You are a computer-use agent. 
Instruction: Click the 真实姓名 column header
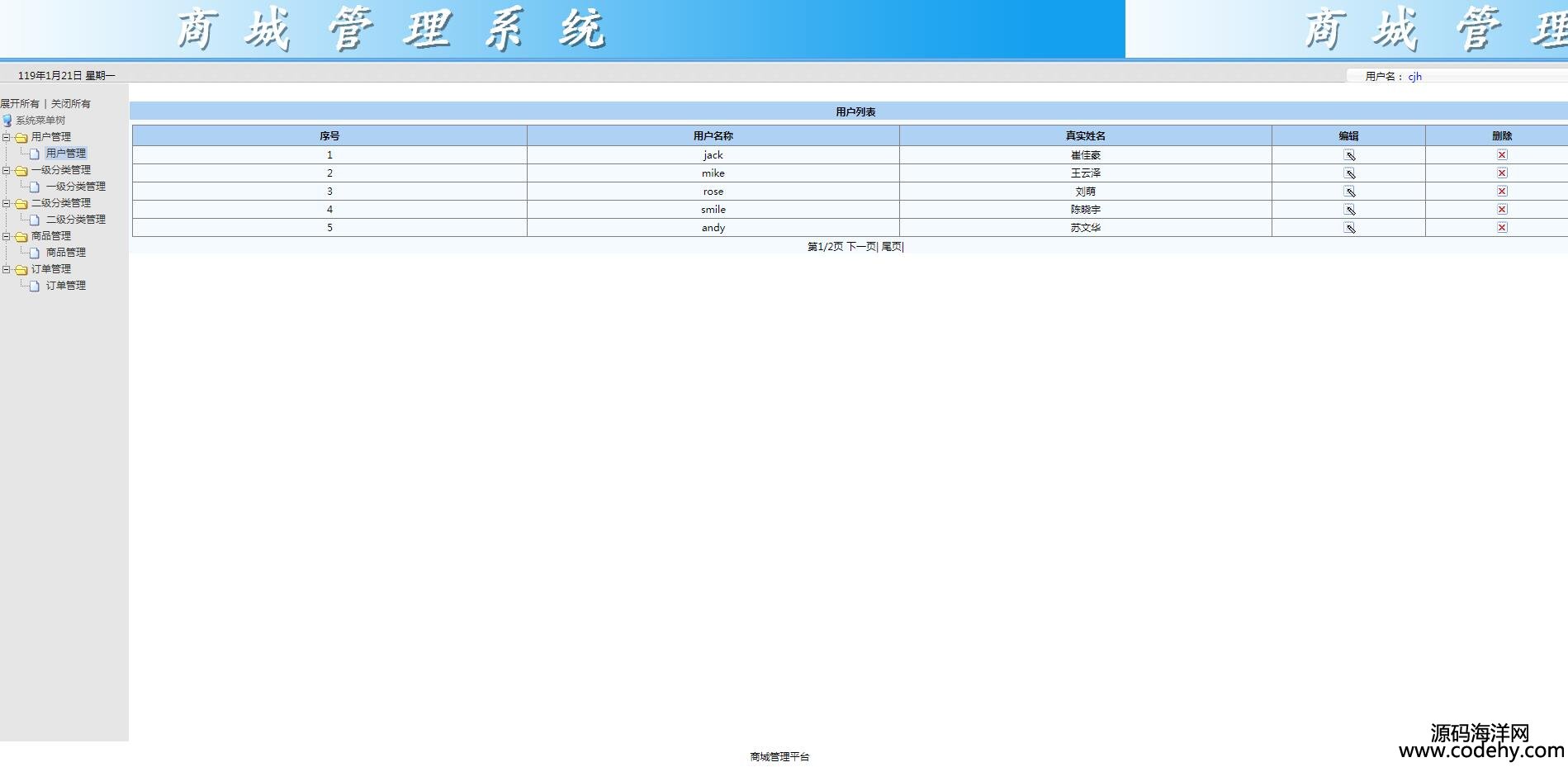click(1086, 136)
